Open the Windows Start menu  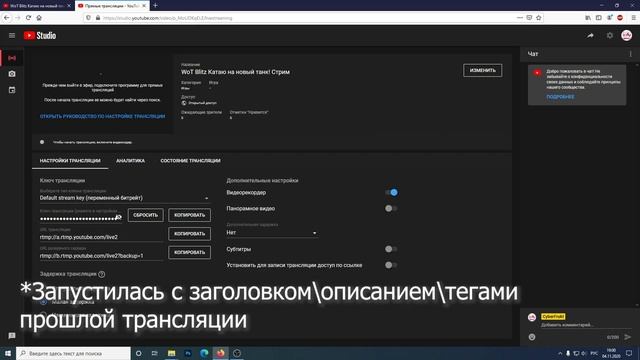pos(8,353)
